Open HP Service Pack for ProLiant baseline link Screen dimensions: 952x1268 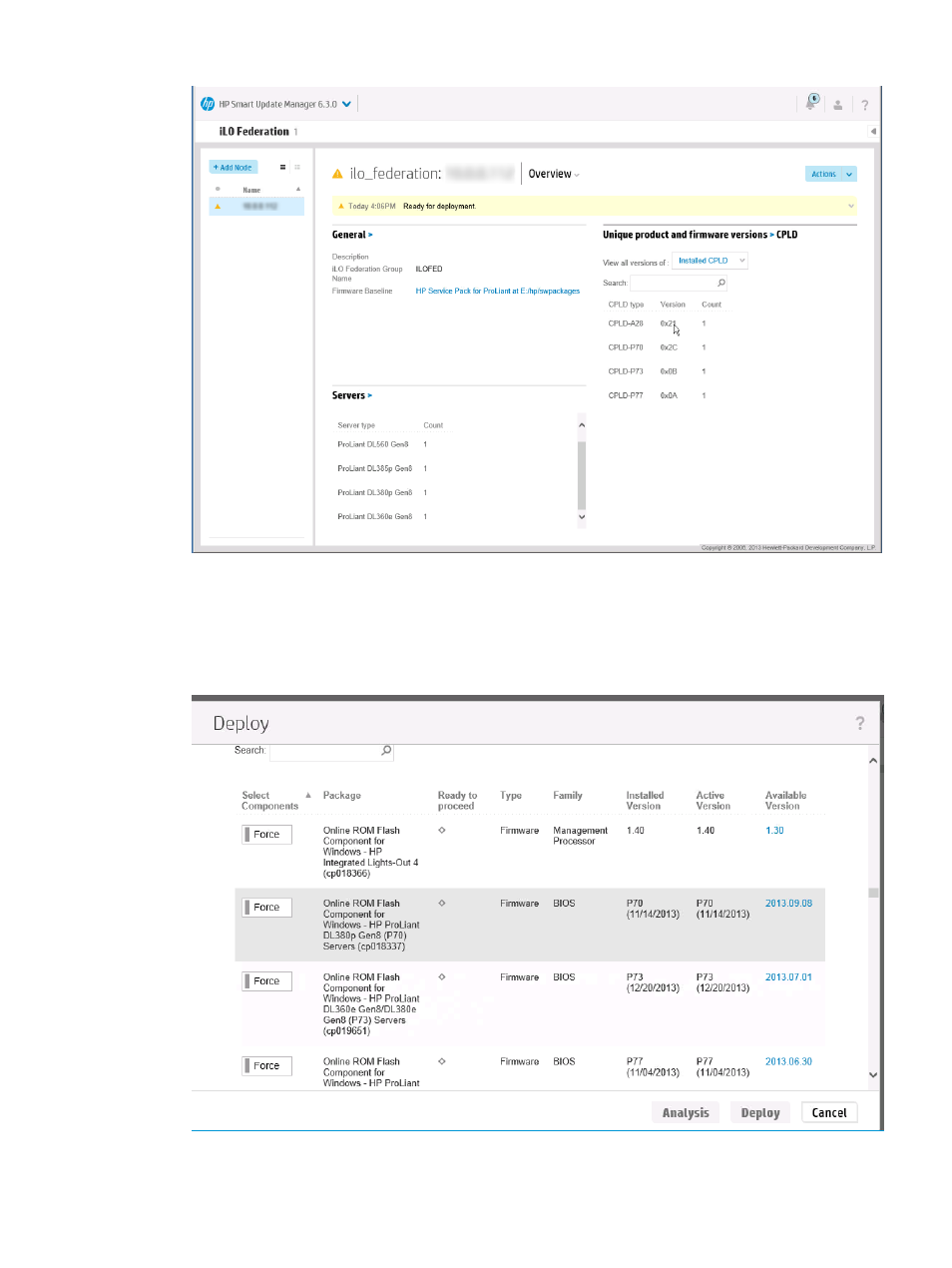pos(498,292)
